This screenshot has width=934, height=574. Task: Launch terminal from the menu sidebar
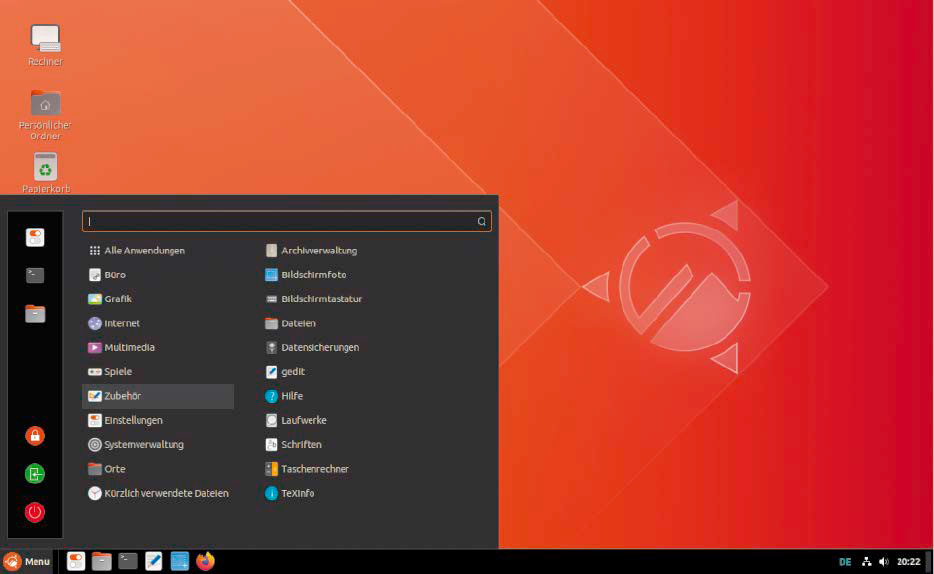click(x=35, y=275)
